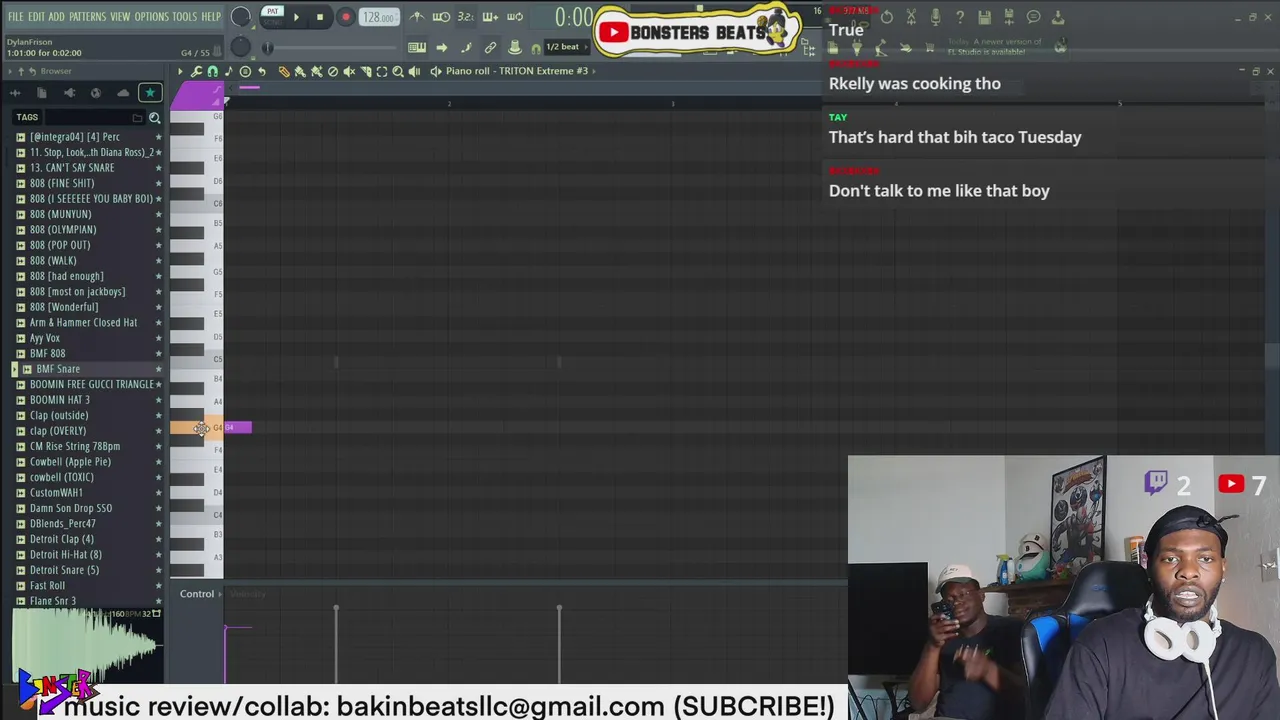Open the piano roll main menu arrow
This screenshot has height=720, width=1280.
[180, 71]
